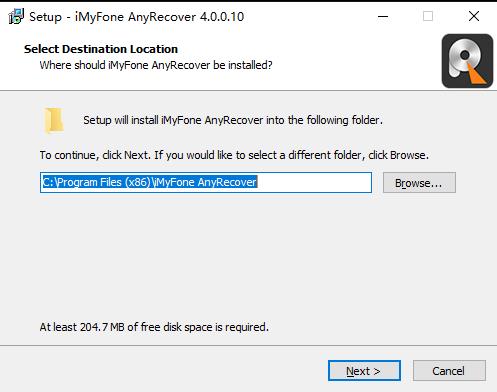Close the AnyRecover setup dialog

click(474, 16)
